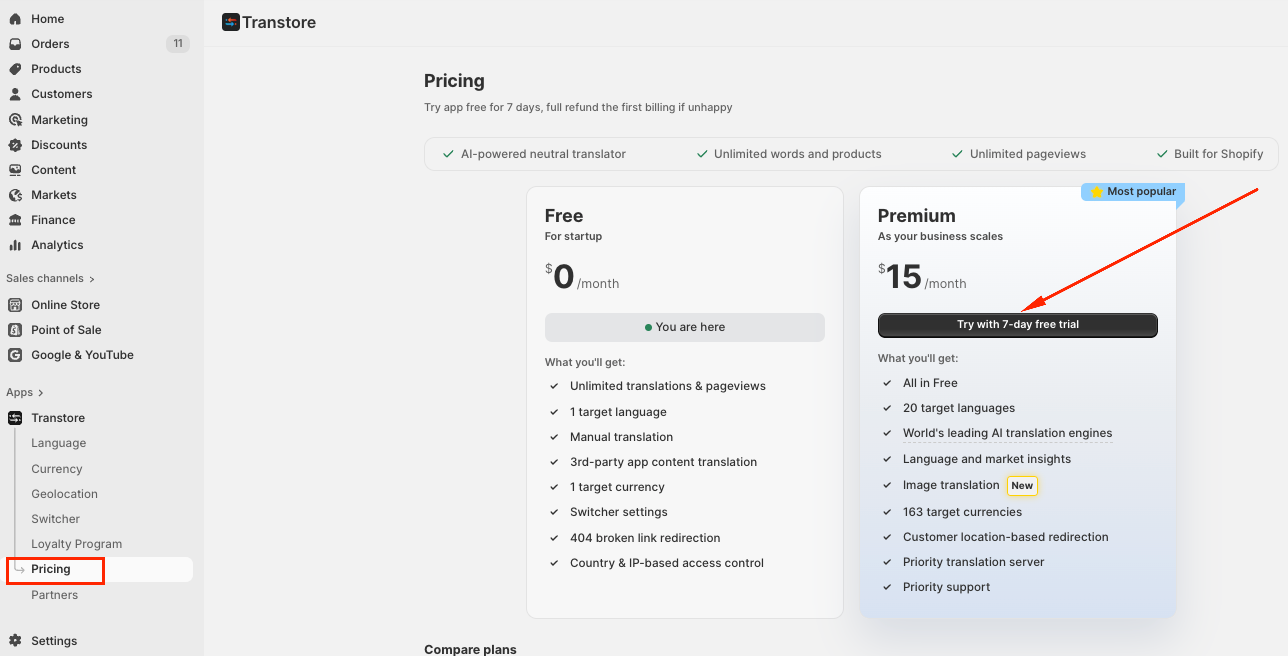Click Customer location-based redirection feature
The width and height of the screenshot is (1288, 656).
(1006, 537)
